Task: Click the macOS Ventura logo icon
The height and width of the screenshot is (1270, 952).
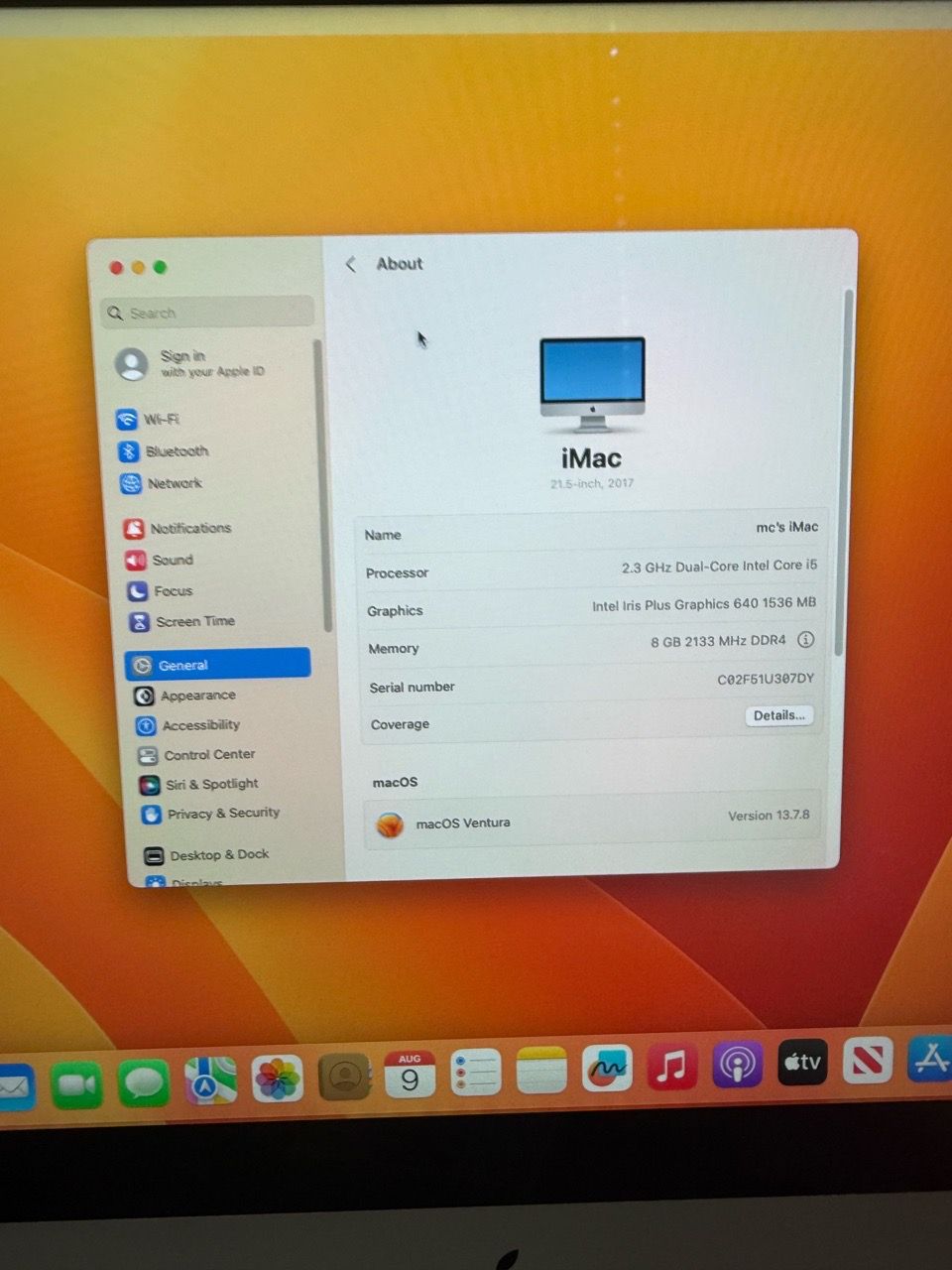Action: (x=390, y=825)
